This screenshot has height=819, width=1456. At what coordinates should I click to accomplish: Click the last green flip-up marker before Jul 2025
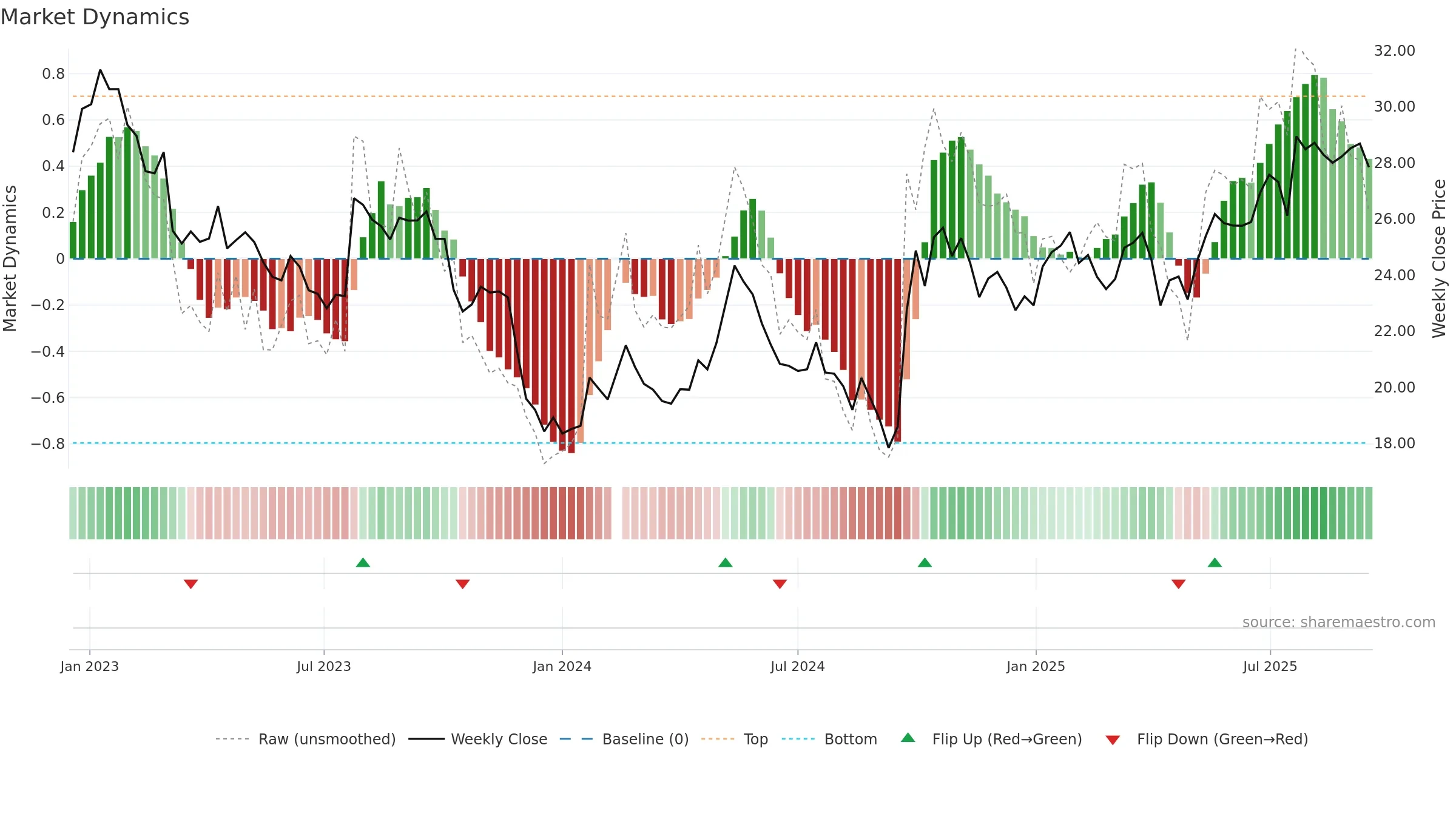1215,562
